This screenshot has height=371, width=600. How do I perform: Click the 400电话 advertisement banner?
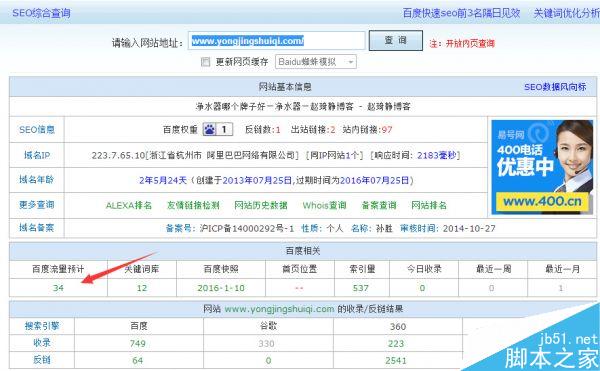[x=542, y=167]
